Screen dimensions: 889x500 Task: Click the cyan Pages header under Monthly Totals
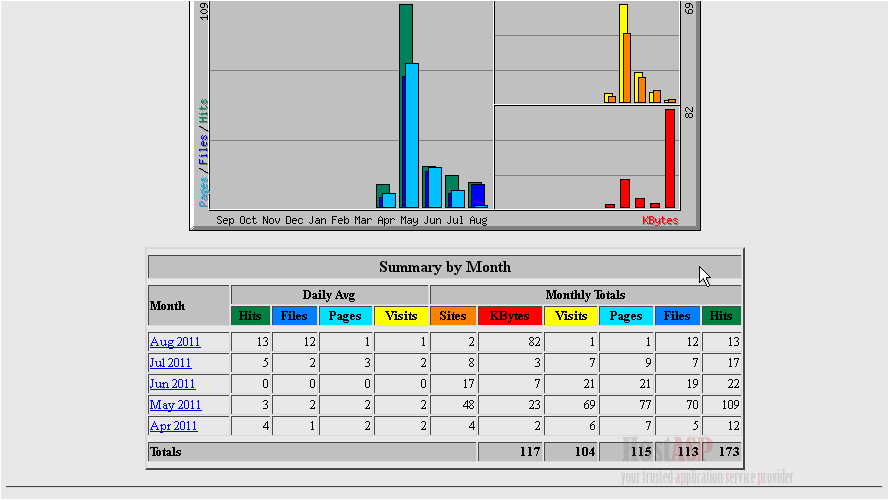tap(626, 316)
